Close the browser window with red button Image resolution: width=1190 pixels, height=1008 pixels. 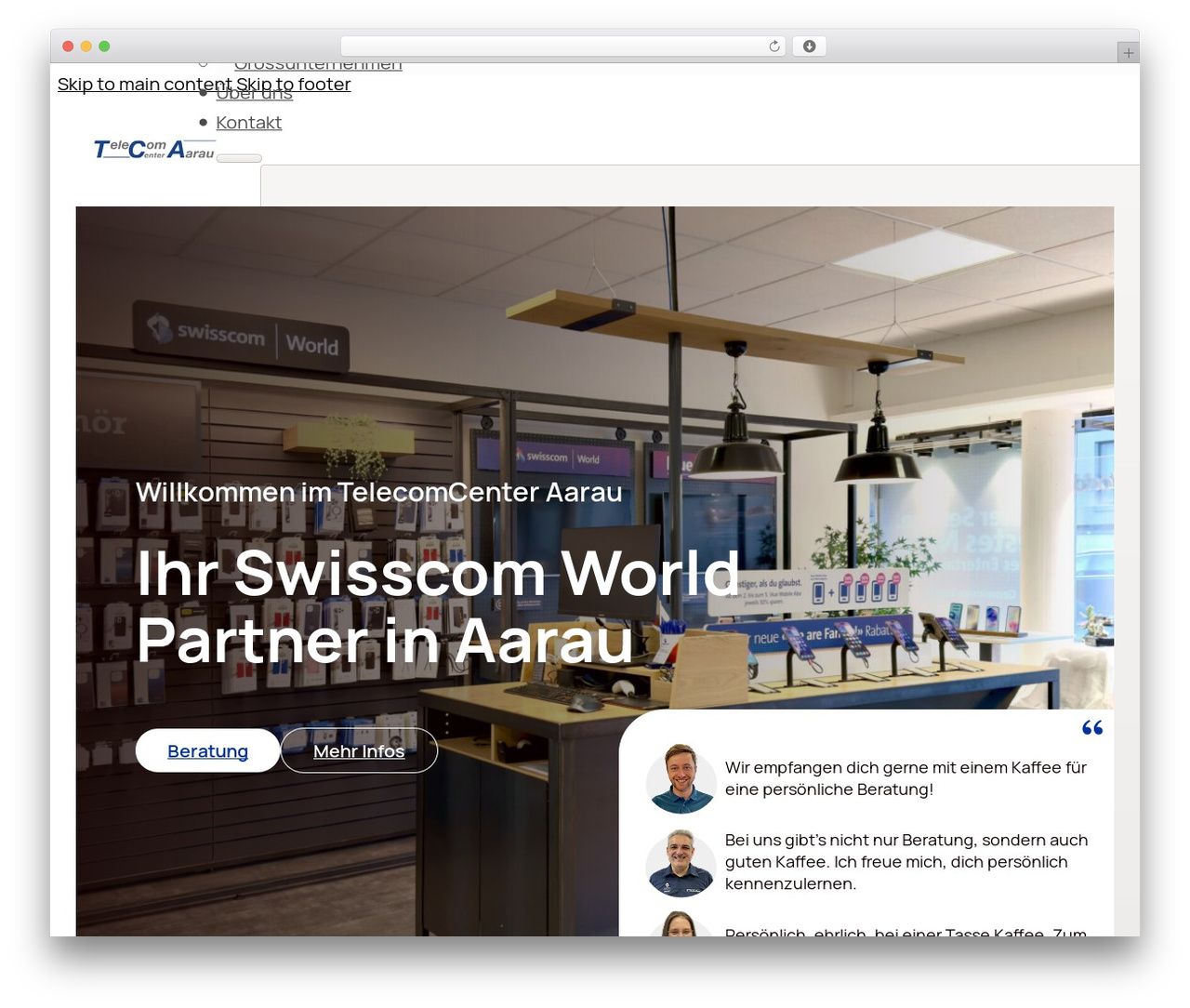coord(68,46)
